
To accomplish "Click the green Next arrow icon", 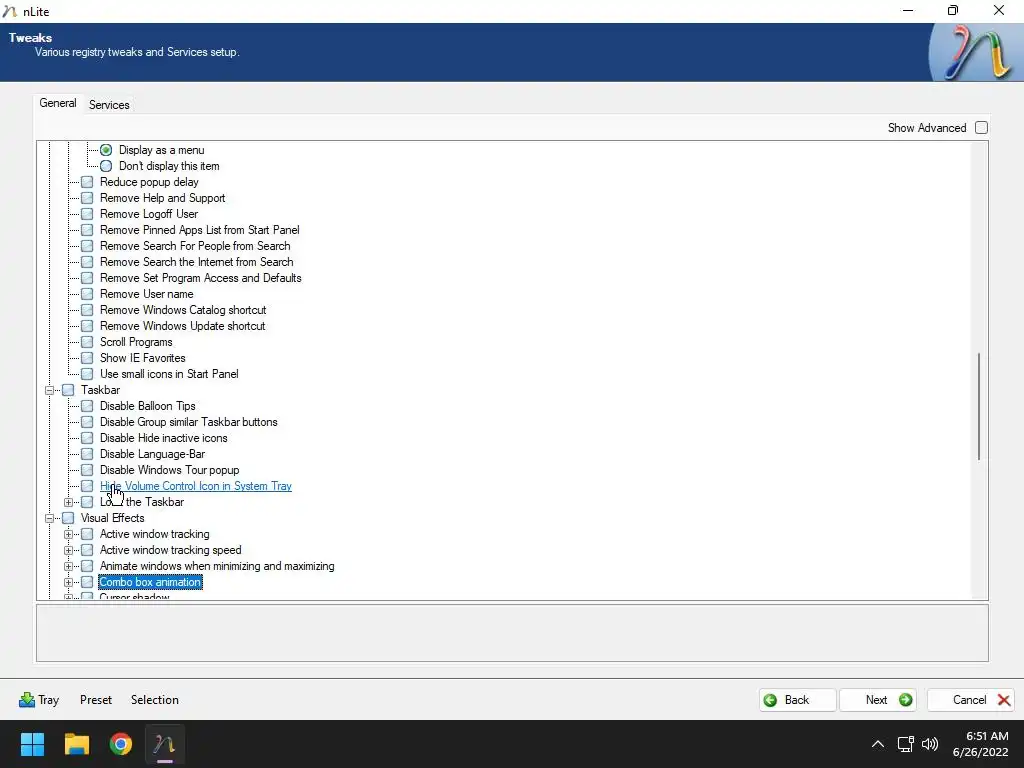I will click(x=905, y=700).
